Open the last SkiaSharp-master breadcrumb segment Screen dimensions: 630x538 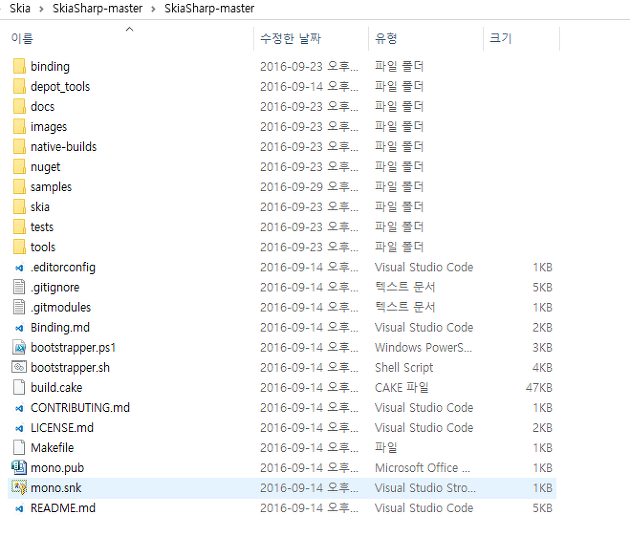pos(209,8)
